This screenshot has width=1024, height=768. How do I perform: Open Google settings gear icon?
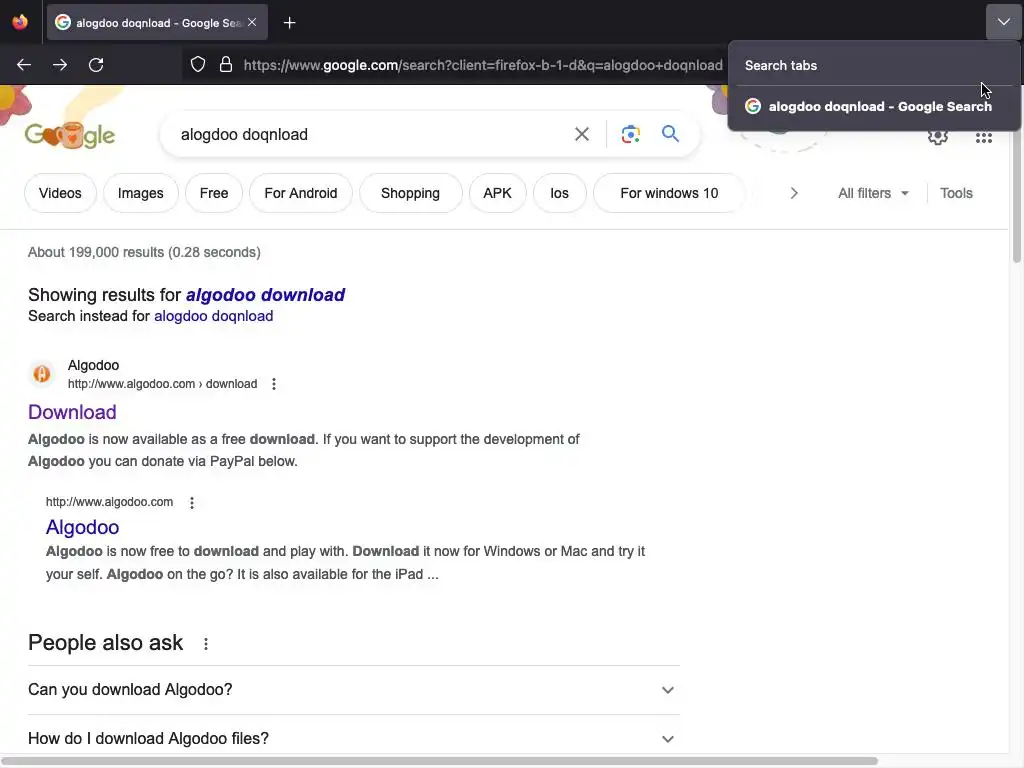click(938, 136)
